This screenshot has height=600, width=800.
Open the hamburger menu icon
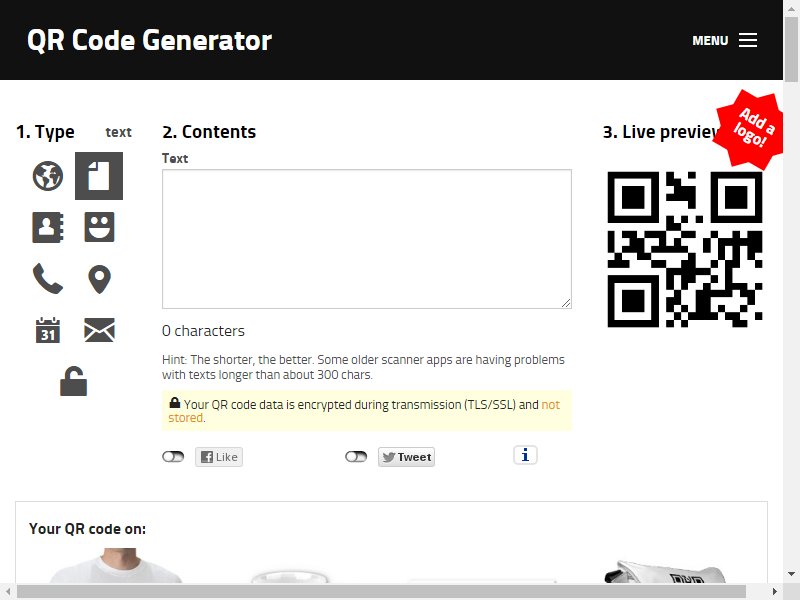click(748, 40)
